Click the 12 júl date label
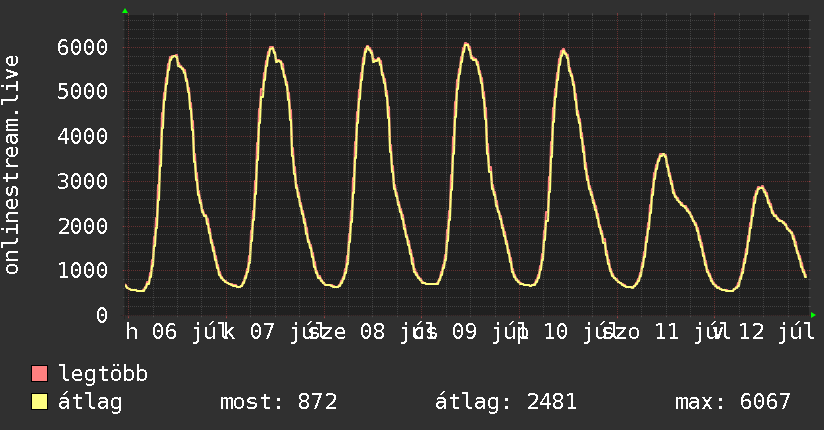This screenshot has height=430, width=824. pyautogui.click(x=777, y=332)
